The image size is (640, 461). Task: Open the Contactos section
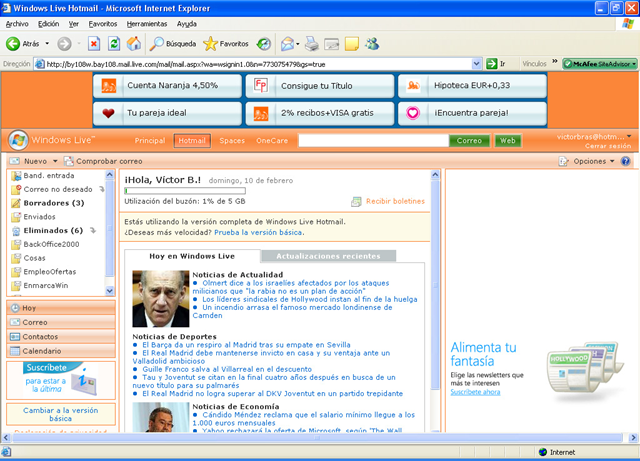point(61,336)
